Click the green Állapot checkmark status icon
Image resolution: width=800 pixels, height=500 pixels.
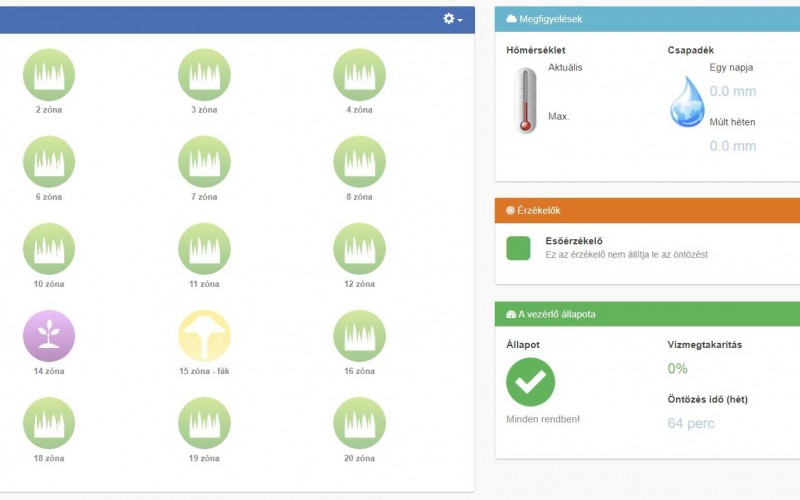[x=530, y=381]
